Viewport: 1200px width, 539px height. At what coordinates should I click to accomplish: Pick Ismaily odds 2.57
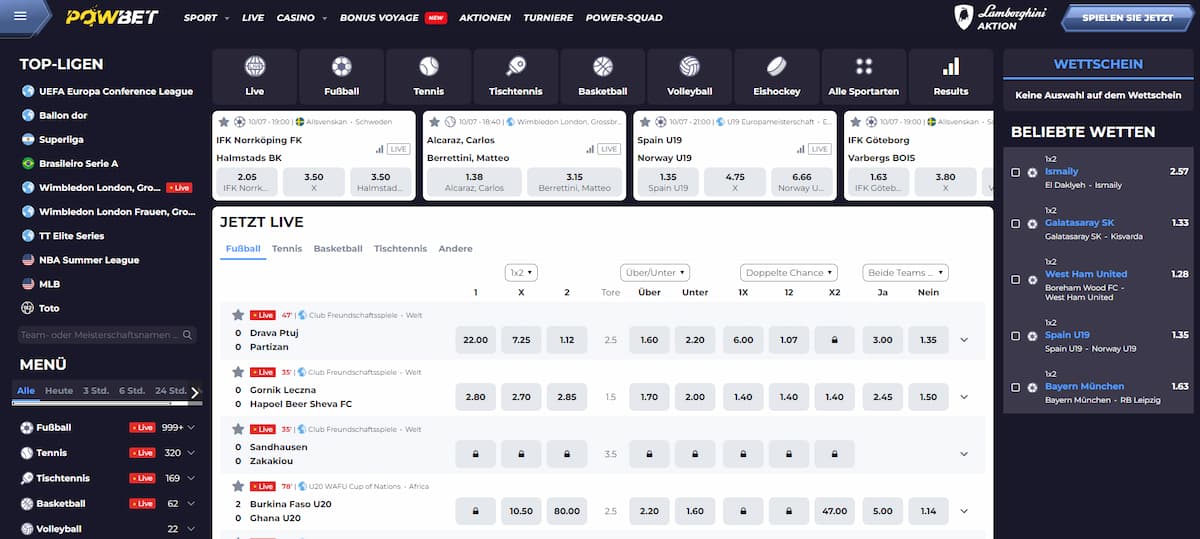click(x=1179, y=172)
